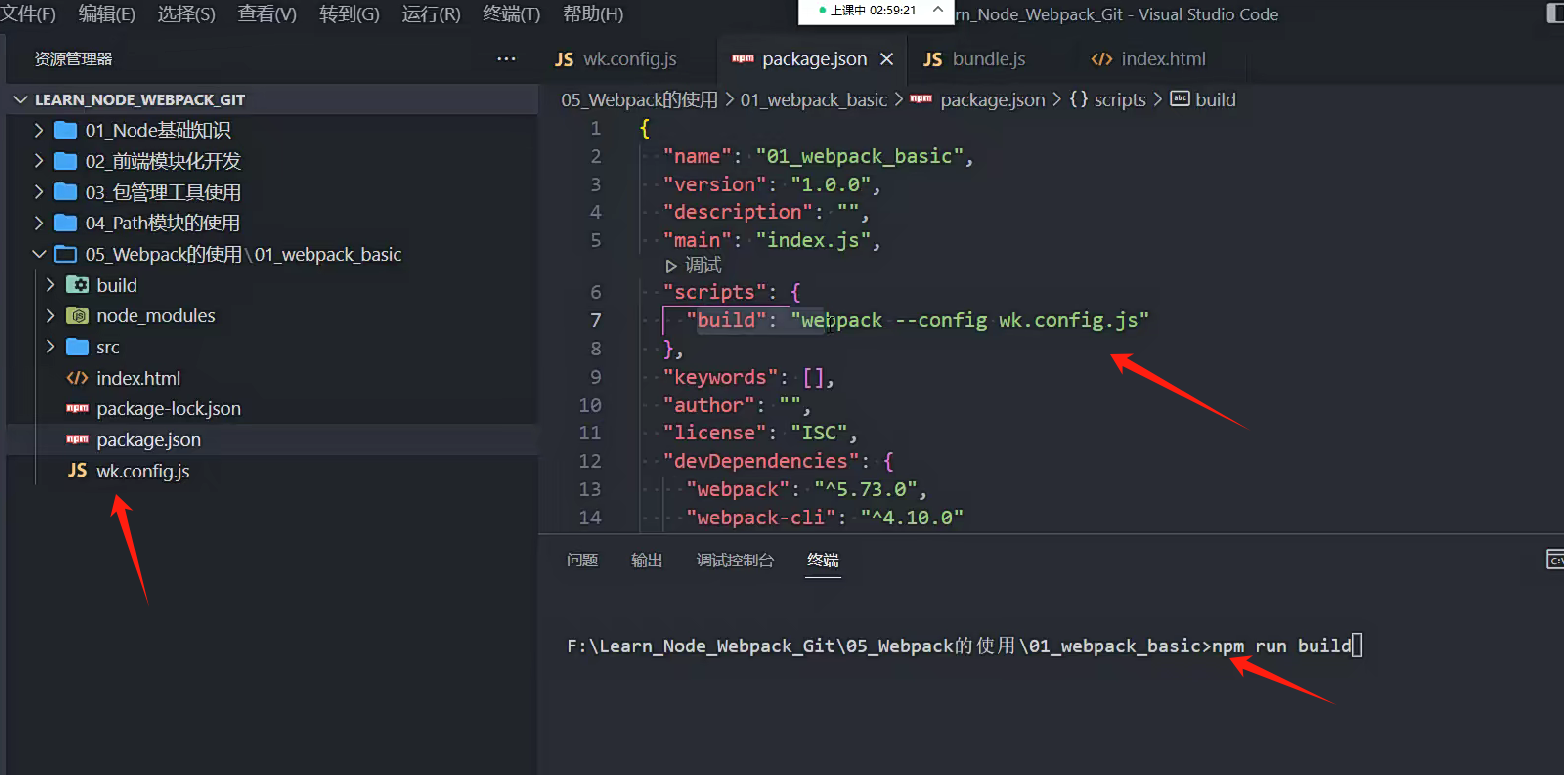Viewport: 1564px width, 775px height.
Task: Open the 帮助(H) menu
Action: tap(593, 14)
